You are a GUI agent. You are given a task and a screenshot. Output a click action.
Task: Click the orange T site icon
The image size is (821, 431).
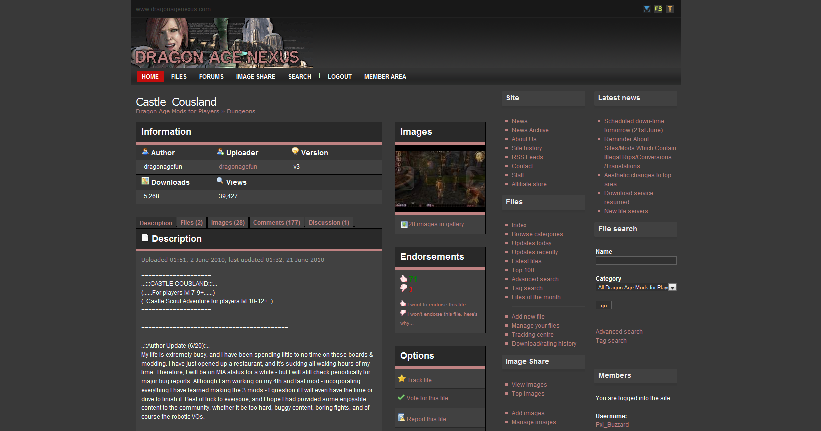(x=670, y=9)
